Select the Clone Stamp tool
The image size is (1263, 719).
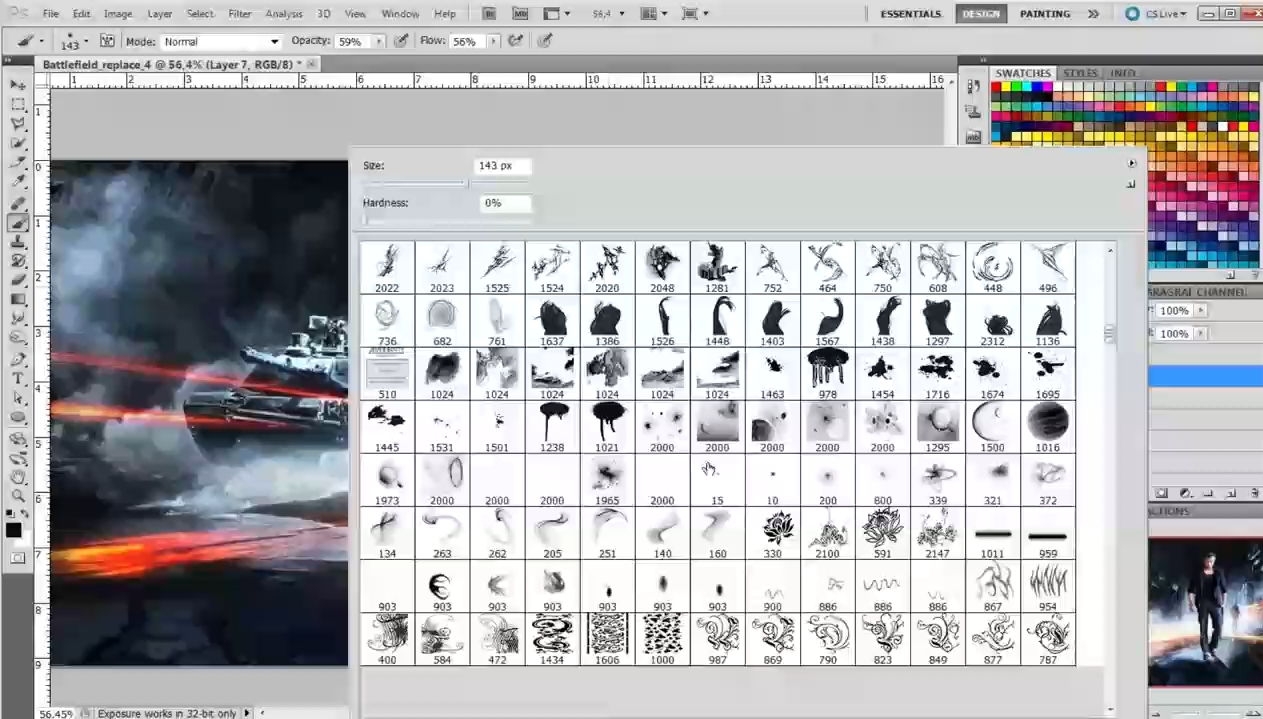click(18, 242)
